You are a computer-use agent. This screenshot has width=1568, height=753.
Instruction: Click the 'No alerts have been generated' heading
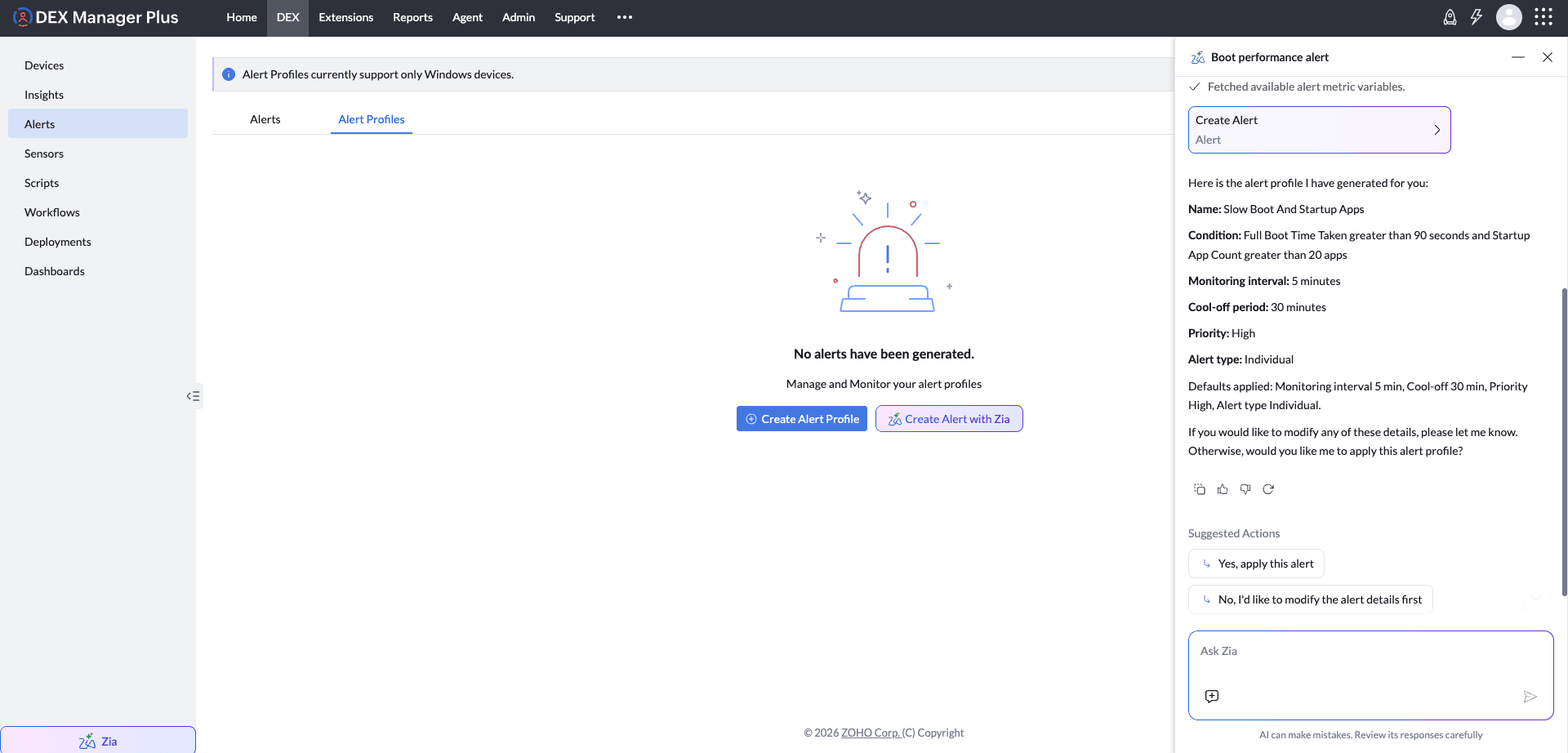coord(884,354)
